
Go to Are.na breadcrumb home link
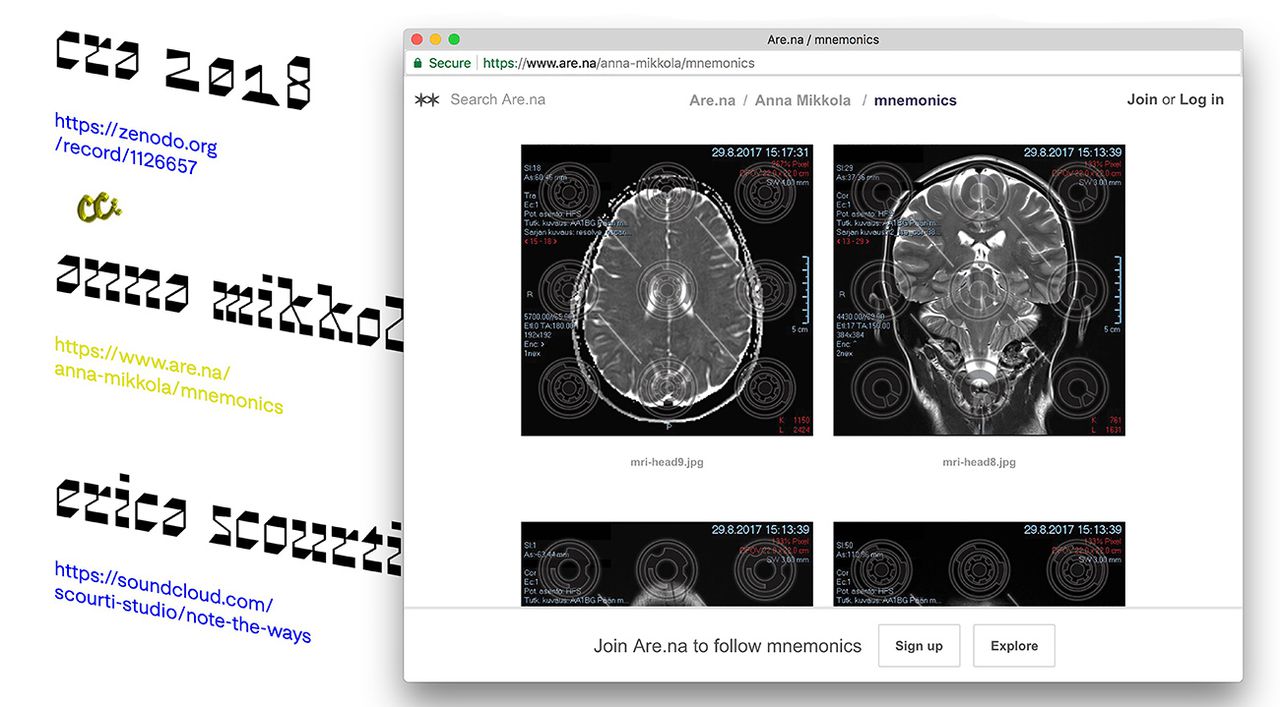point(712,100)
